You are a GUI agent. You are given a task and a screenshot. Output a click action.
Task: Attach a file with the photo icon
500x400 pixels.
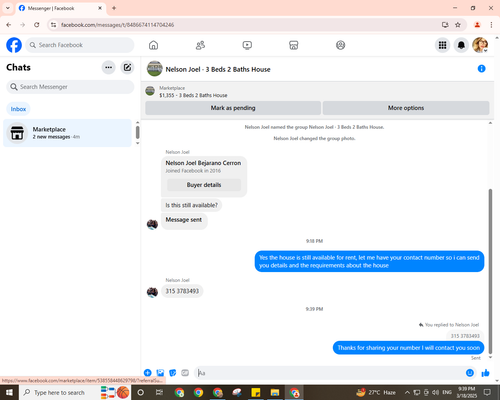[x=160, y=373]
